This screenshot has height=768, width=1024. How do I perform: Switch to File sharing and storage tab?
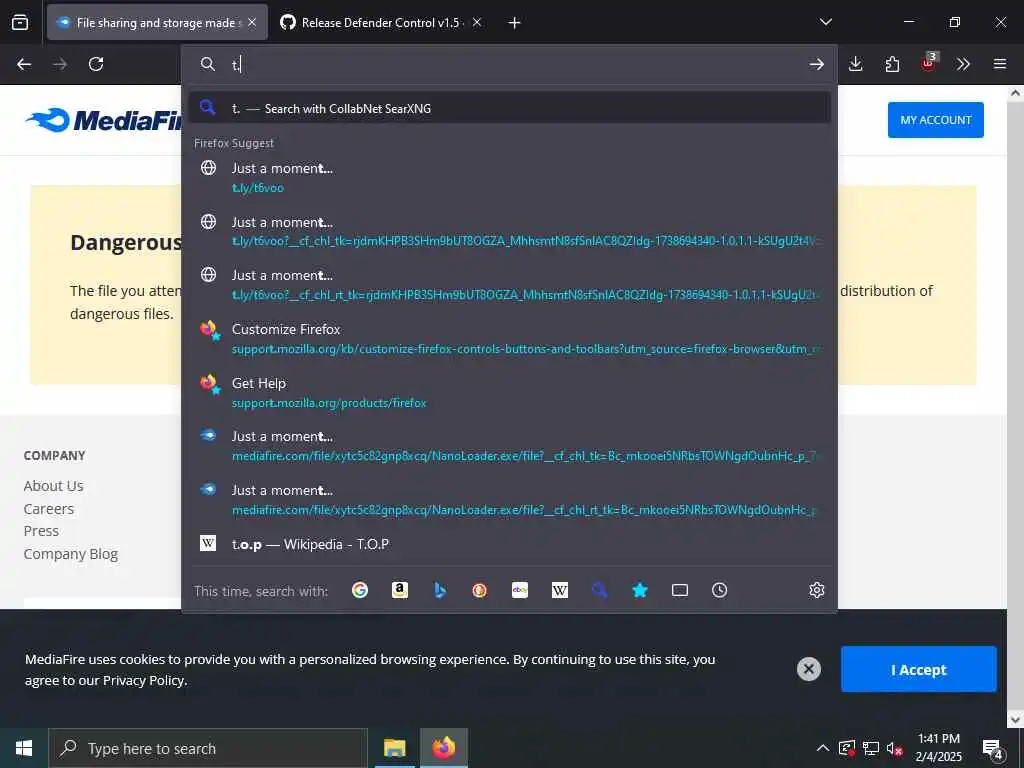(157, 22)
